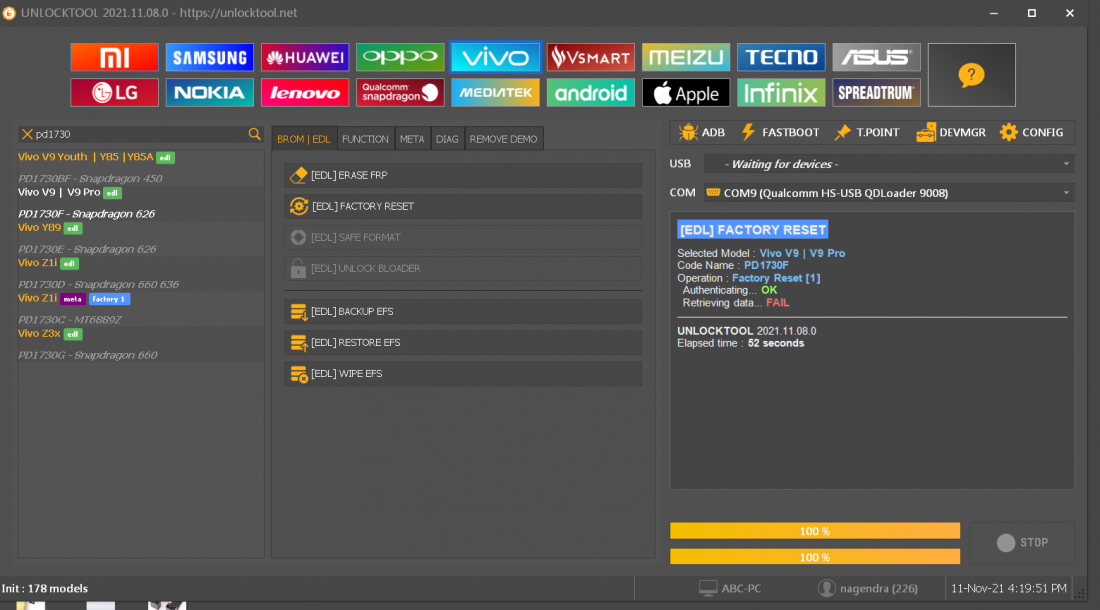Screen dimensions: 1100x610
Task: Select the Spreadtrum platform logo
Action: click(876, 93)
